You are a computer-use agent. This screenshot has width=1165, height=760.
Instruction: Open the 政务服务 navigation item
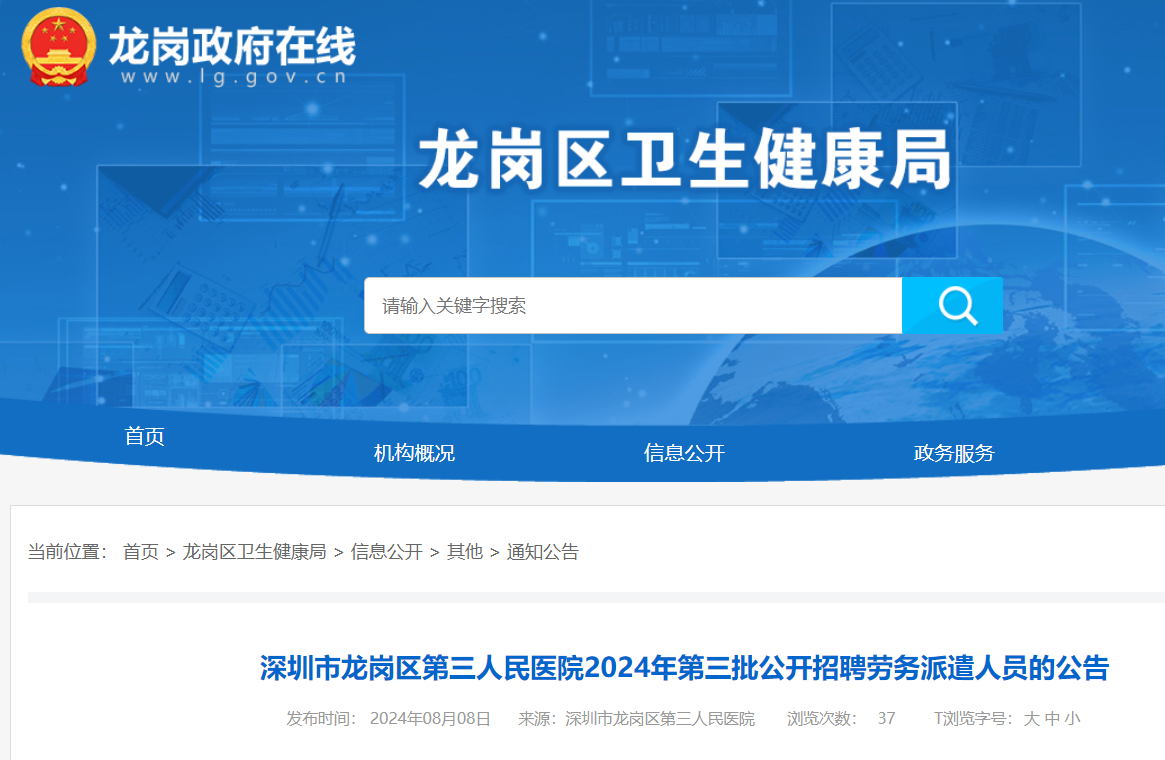pyautogui.click(x=954, y=453)
